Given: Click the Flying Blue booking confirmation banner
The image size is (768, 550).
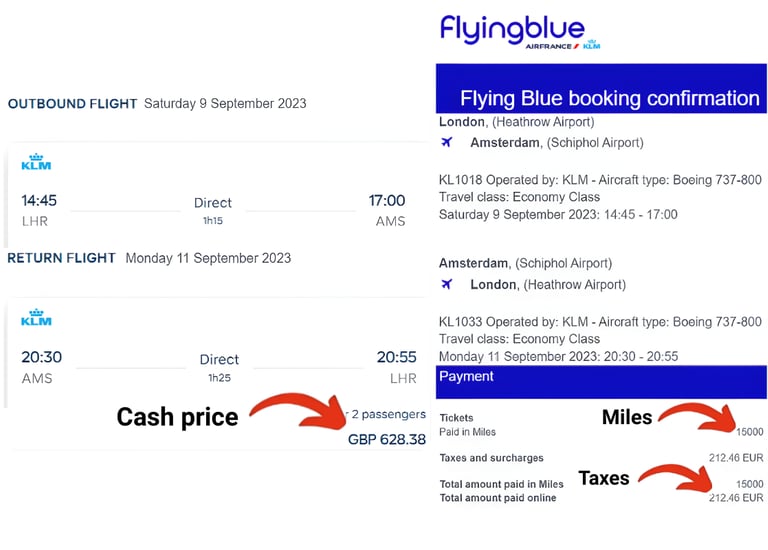Looking at the screenshot, I should [x=600, y=97].
